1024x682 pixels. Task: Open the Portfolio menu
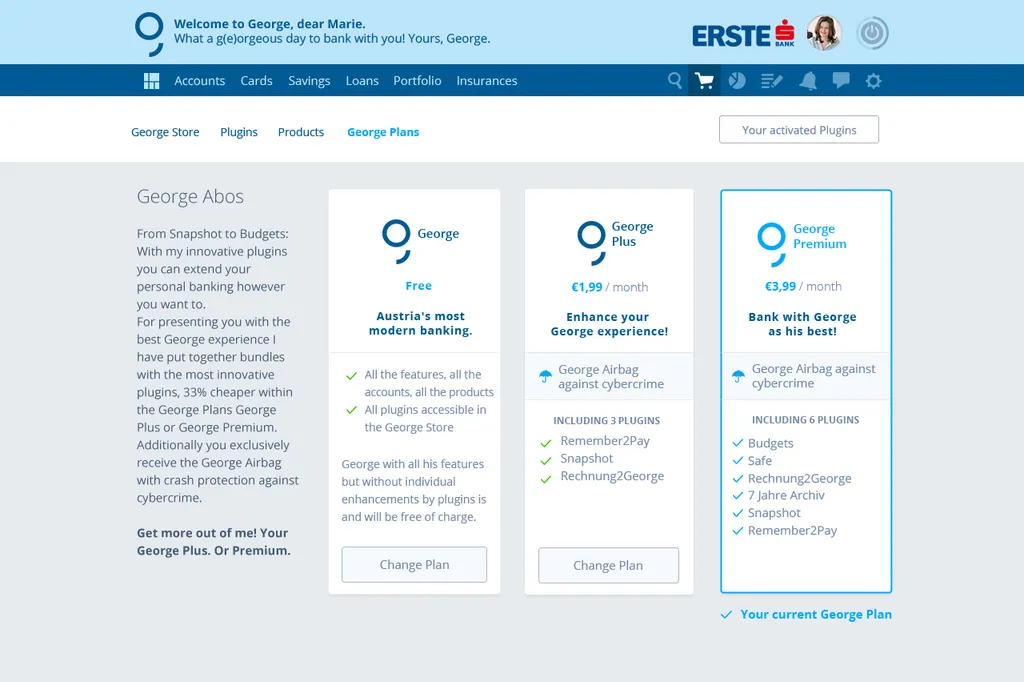pyautogui.click(x=417, y=80)
